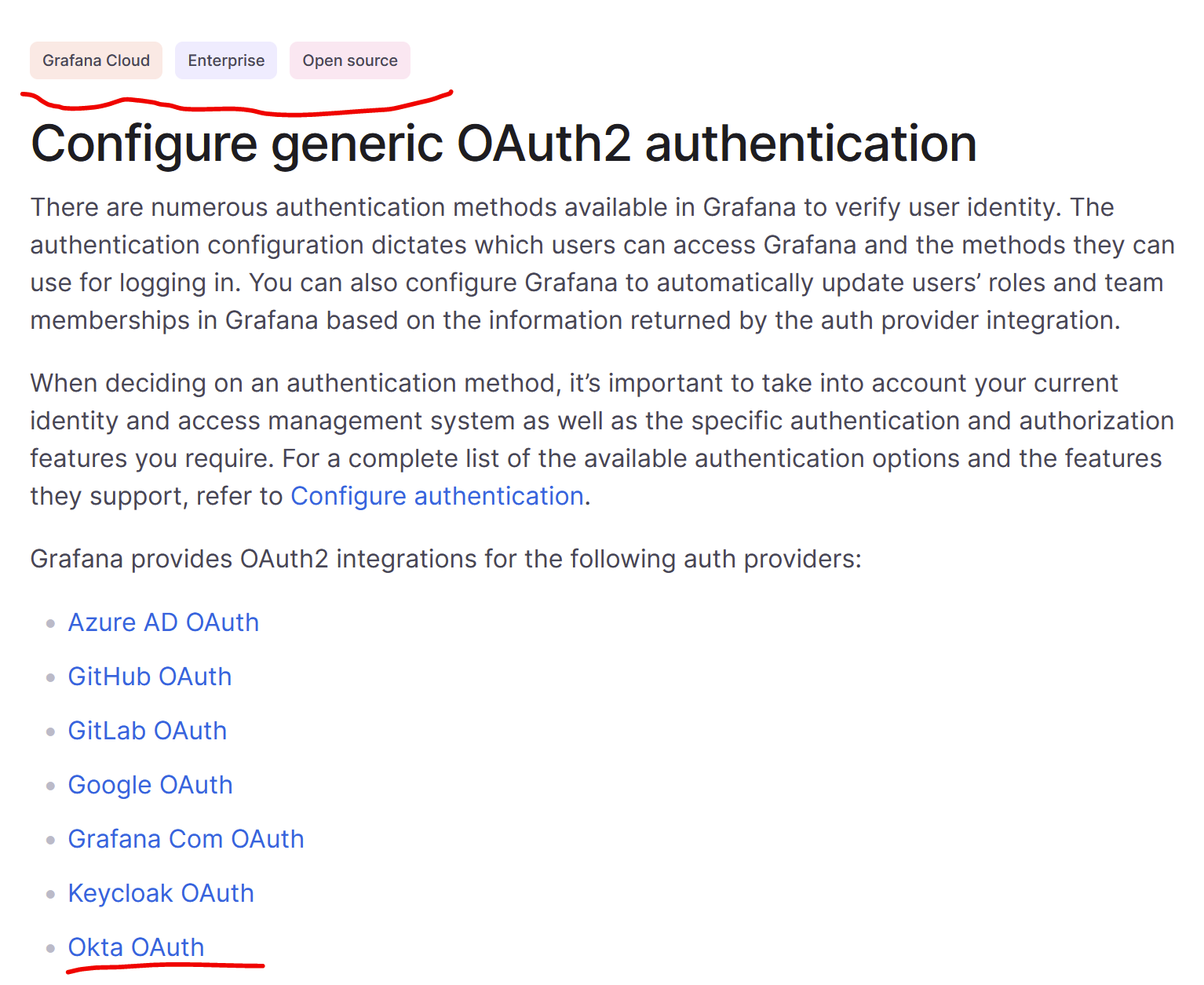The width and height of the screenshot is (1204, 985).
Task: Click the text listing OAuth2 integrations providers
Action: click(x=446, y=558)
